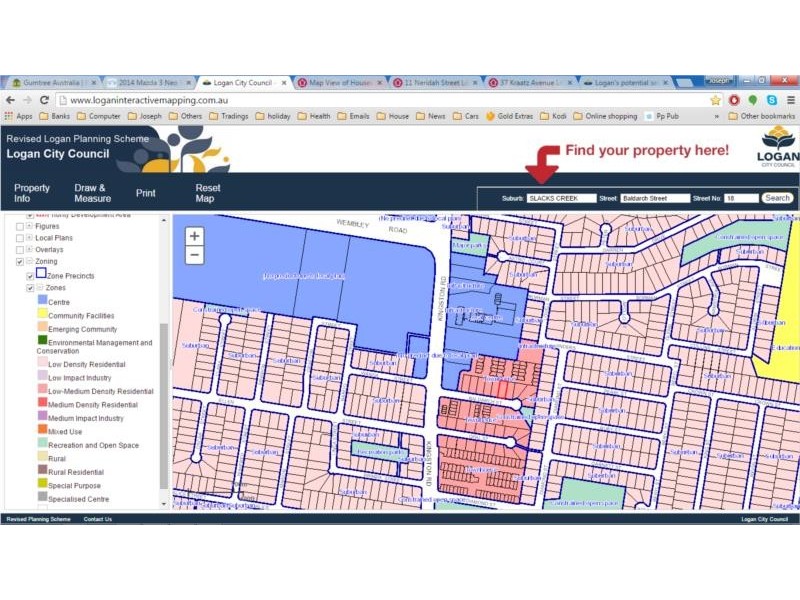Go back to the previous page
The width and height of the screenshot is (800, 600).
[11, 100]
